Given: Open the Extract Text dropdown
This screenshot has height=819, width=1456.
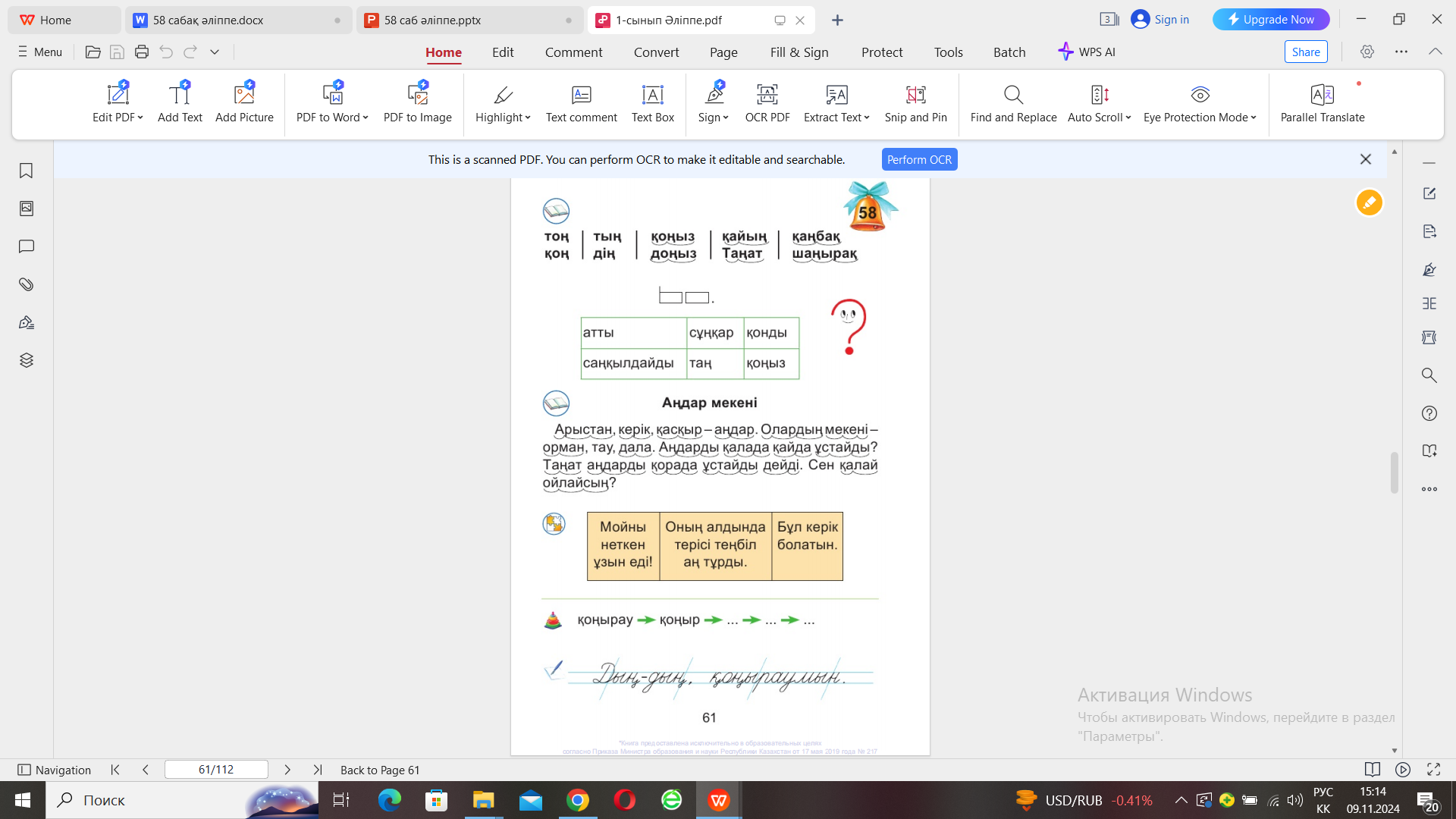Looking at the screenshot, I should coord(867,118).
